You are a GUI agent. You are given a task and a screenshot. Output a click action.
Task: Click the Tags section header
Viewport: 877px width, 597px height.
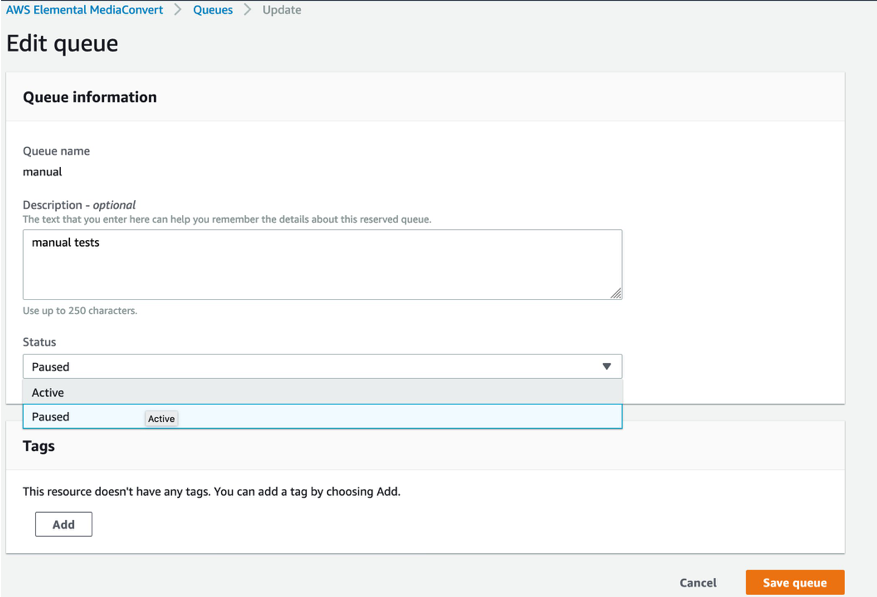point(38,446)
